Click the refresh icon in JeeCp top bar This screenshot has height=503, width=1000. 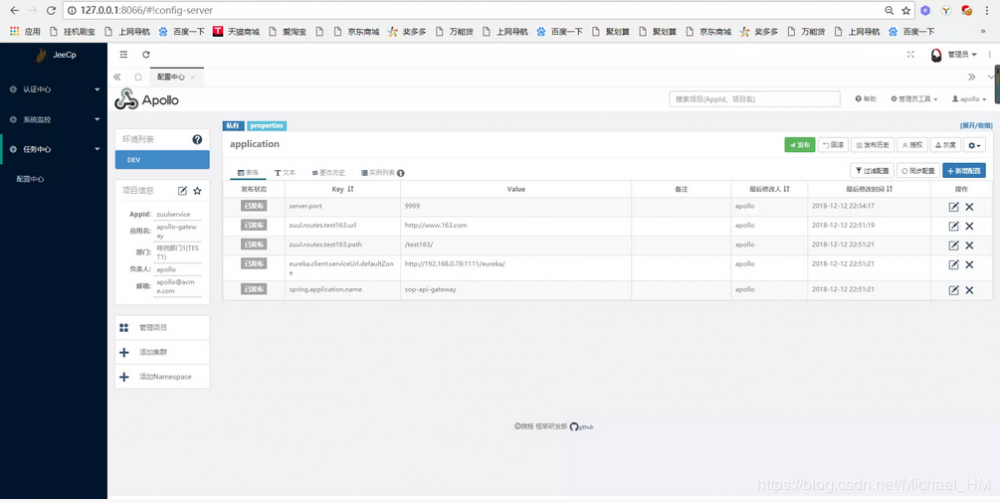[146, 55]
